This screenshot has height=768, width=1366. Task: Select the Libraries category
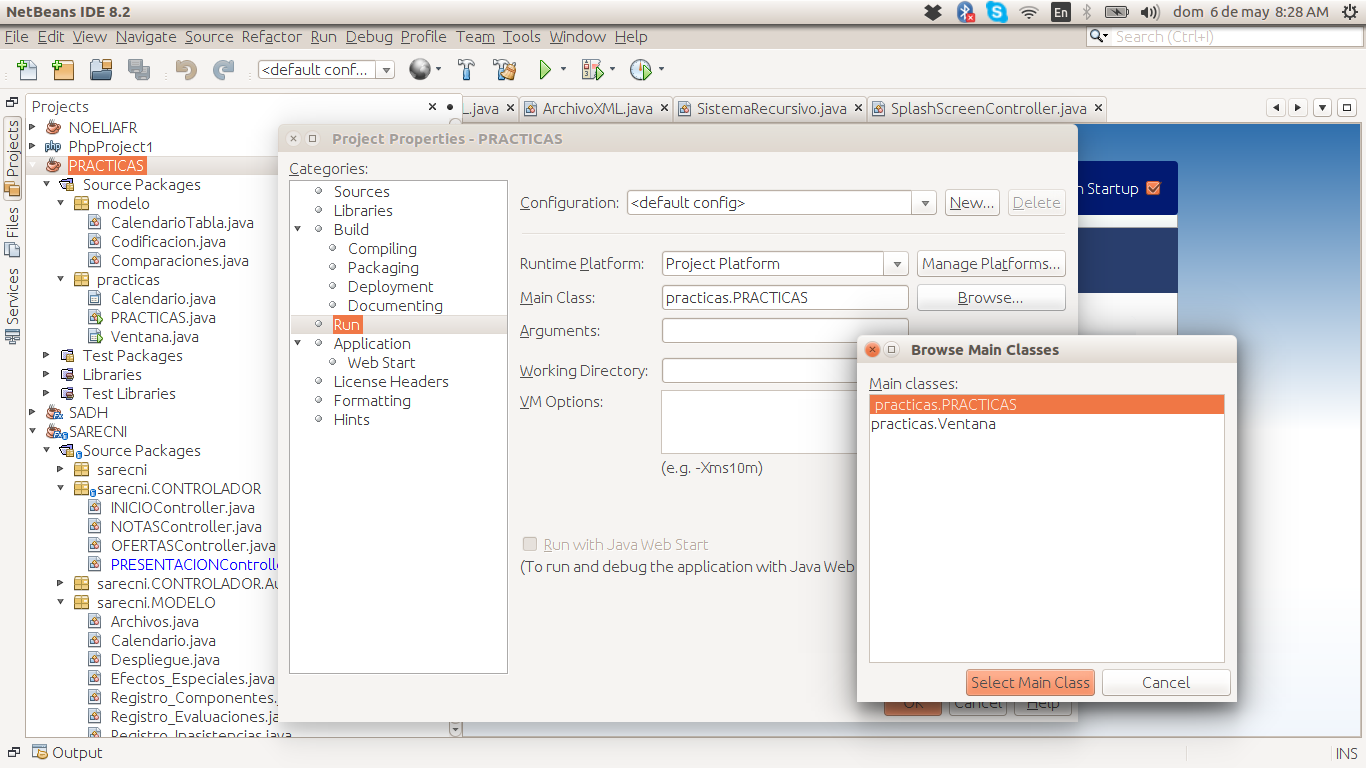point(363,210)
